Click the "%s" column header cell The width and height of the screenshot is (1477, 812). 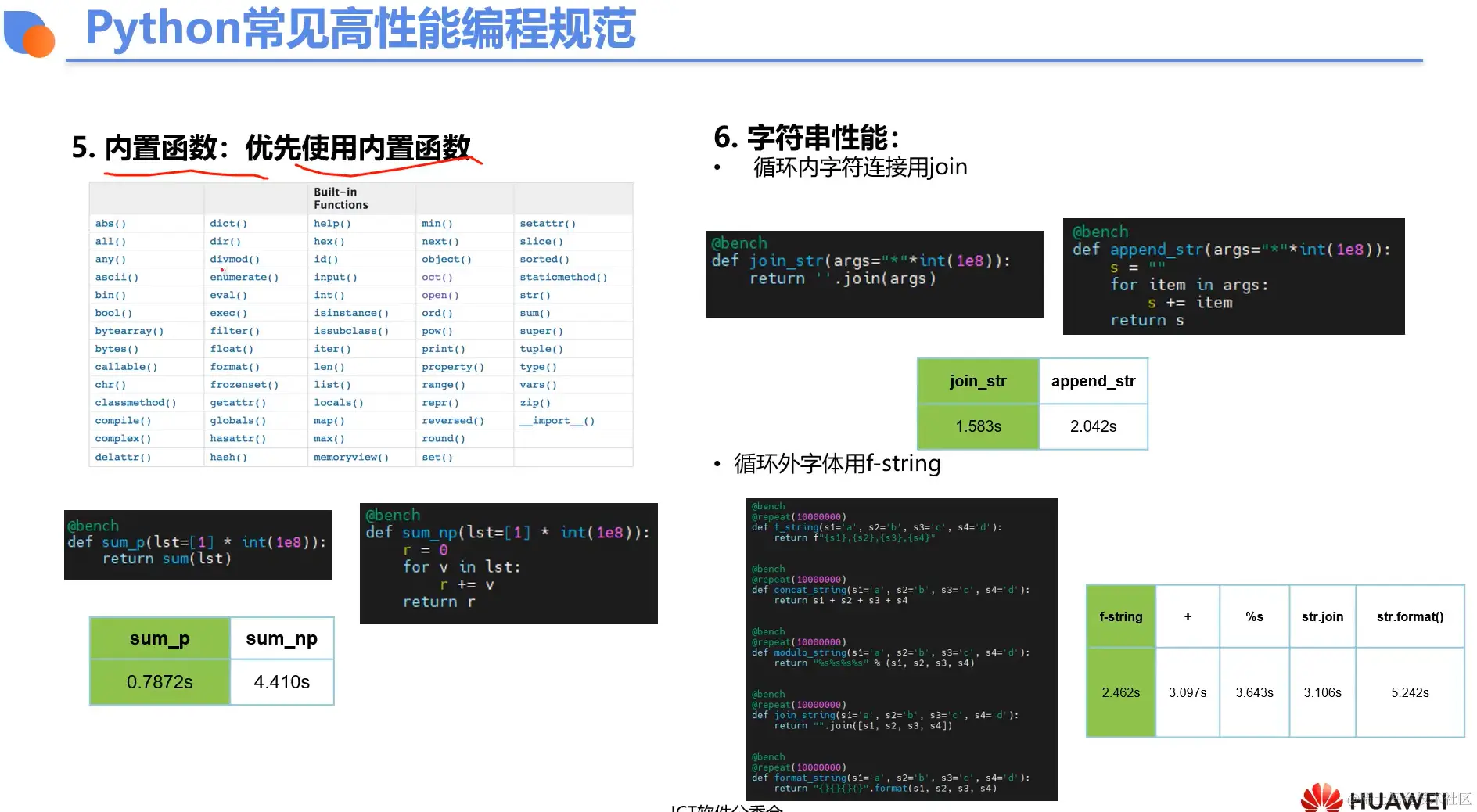click(1255, 616)
